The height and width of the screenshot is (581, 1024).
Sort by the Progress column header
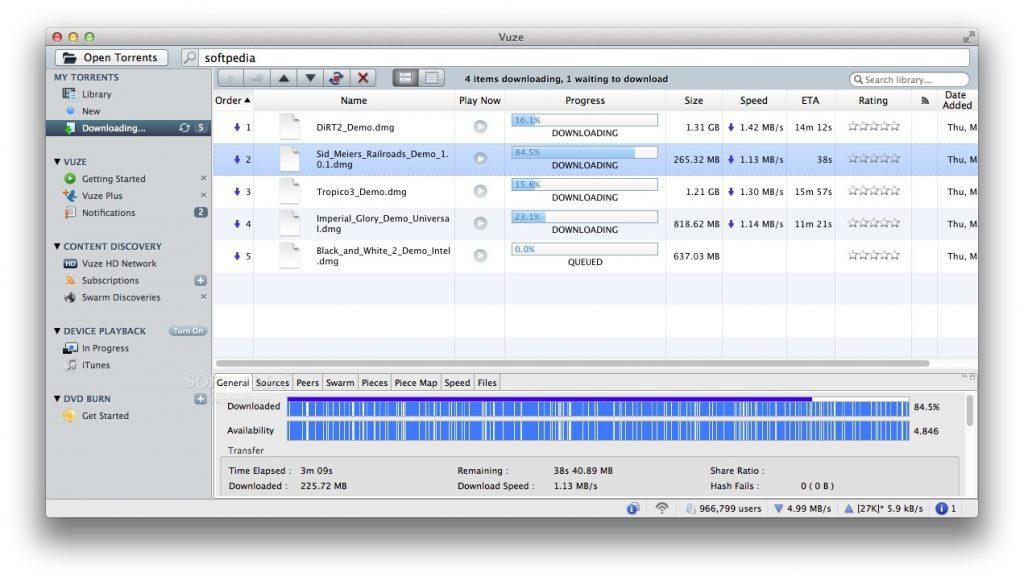click(585, 101)
